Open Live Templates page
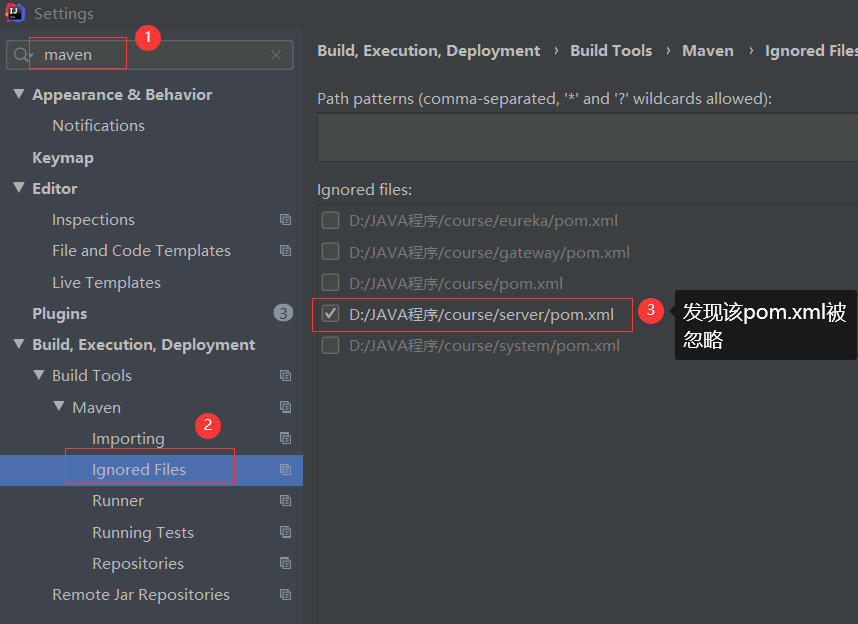The image size is (858, 624). tap(107, 282)
